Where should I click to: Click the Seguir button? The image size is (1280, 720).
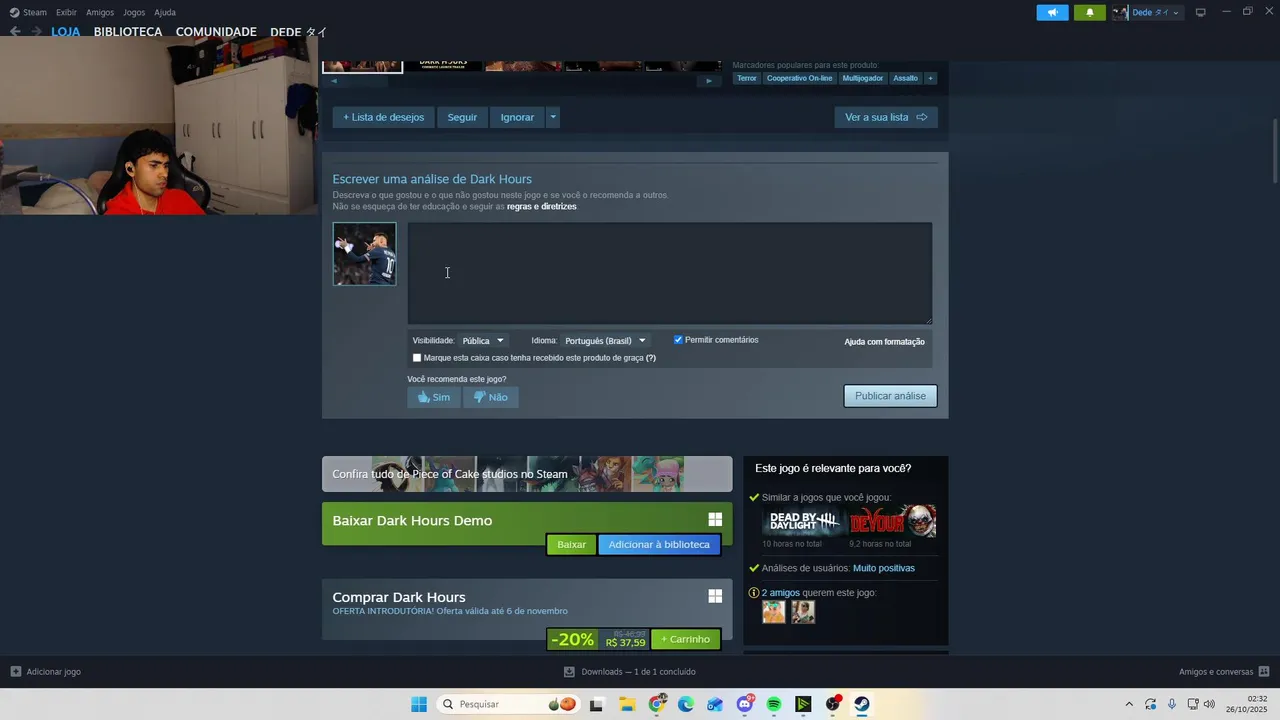tap(462, 117)
